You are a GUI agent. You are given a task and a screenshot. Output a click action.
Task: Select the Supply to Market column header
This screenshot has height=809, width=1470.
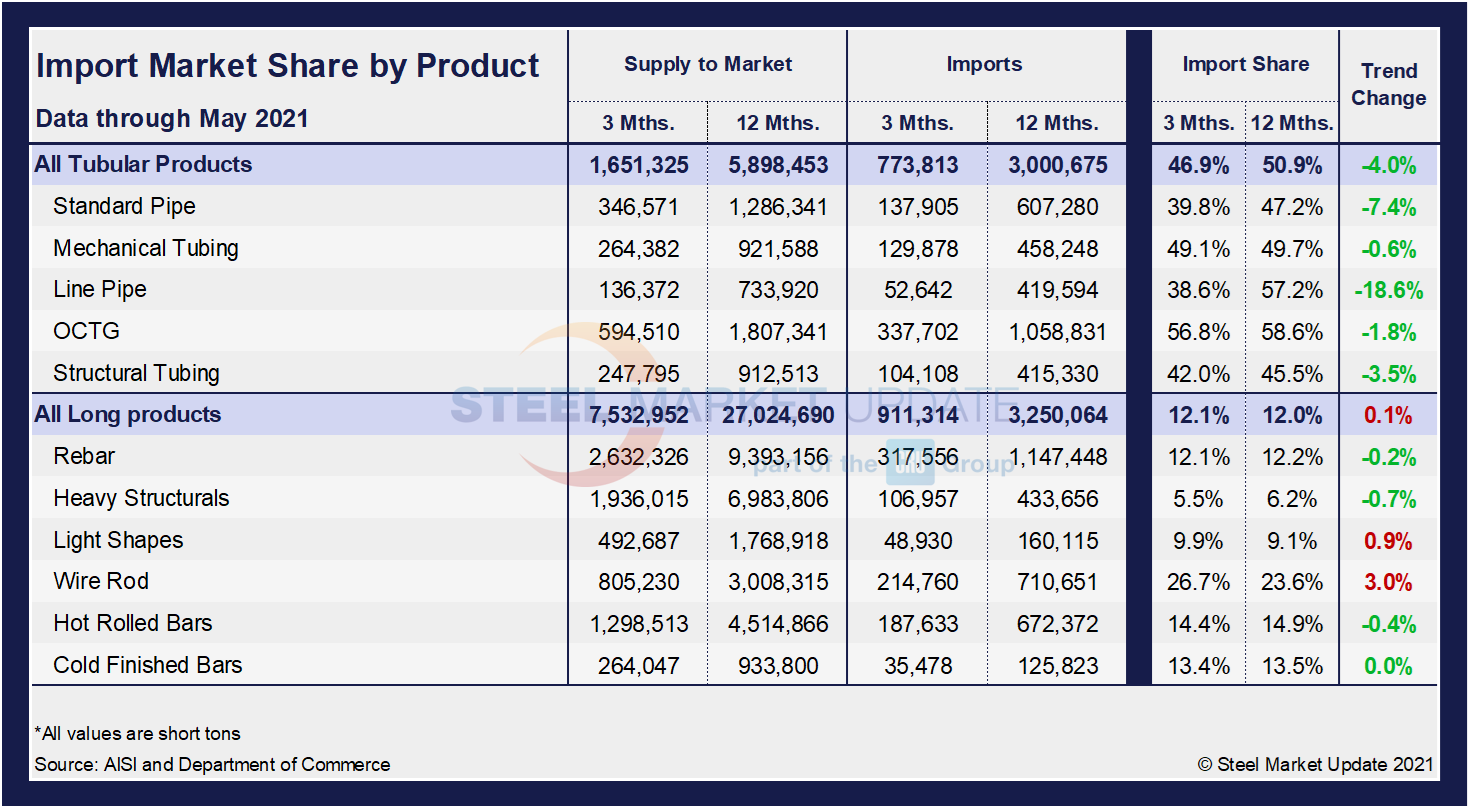point(707,63)
